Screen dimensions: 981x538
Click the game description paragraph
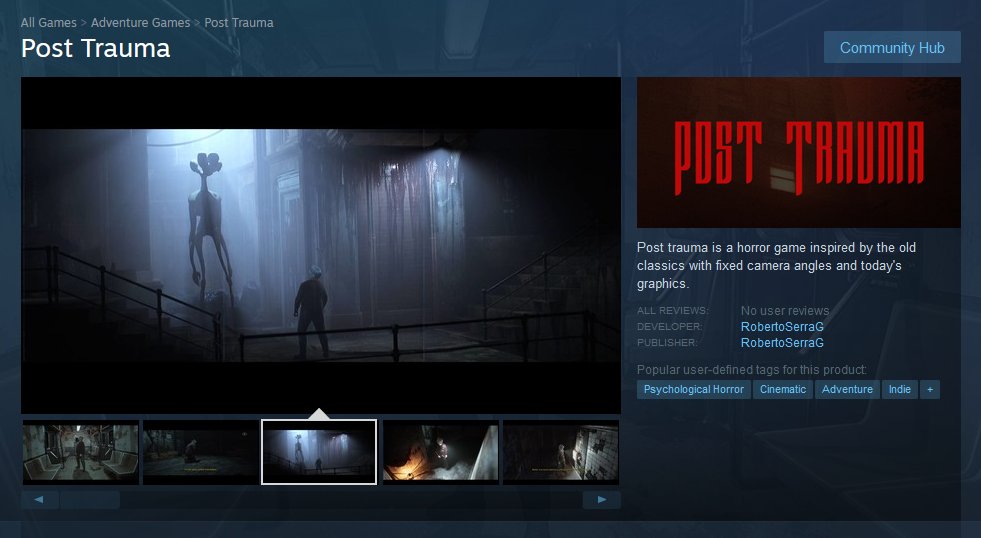point(776,265)
